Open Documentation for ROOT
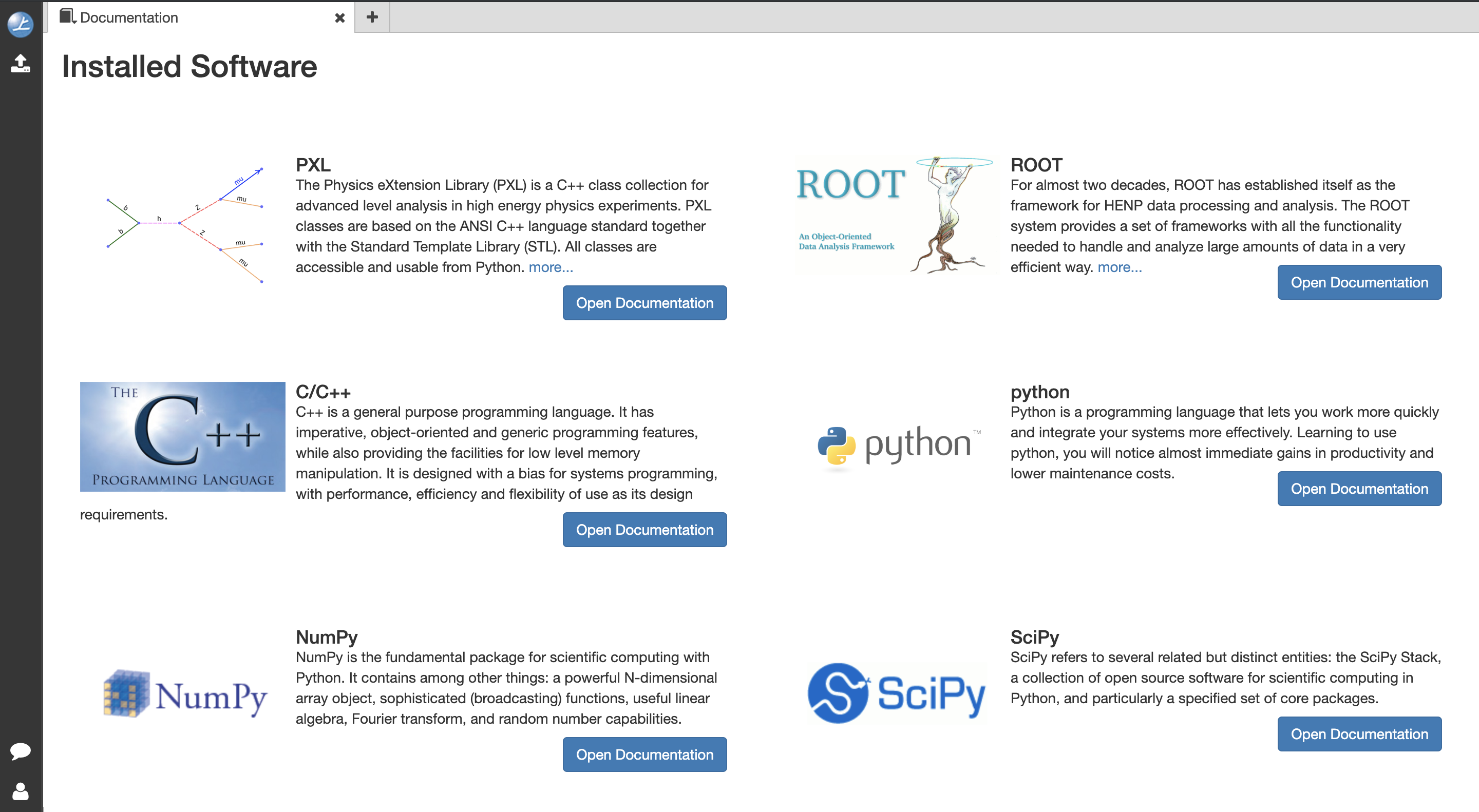 pyautogui.click(x=1358, y=282)
